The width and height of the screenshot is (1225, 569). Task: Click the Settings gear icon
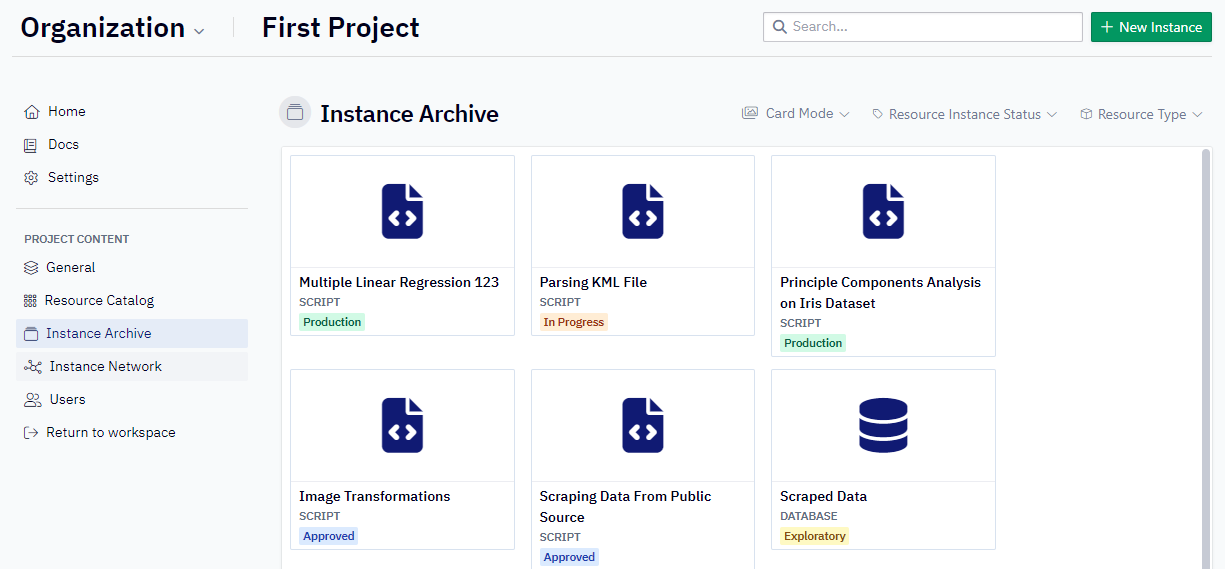pyautogui.click(x=32, y=178)
